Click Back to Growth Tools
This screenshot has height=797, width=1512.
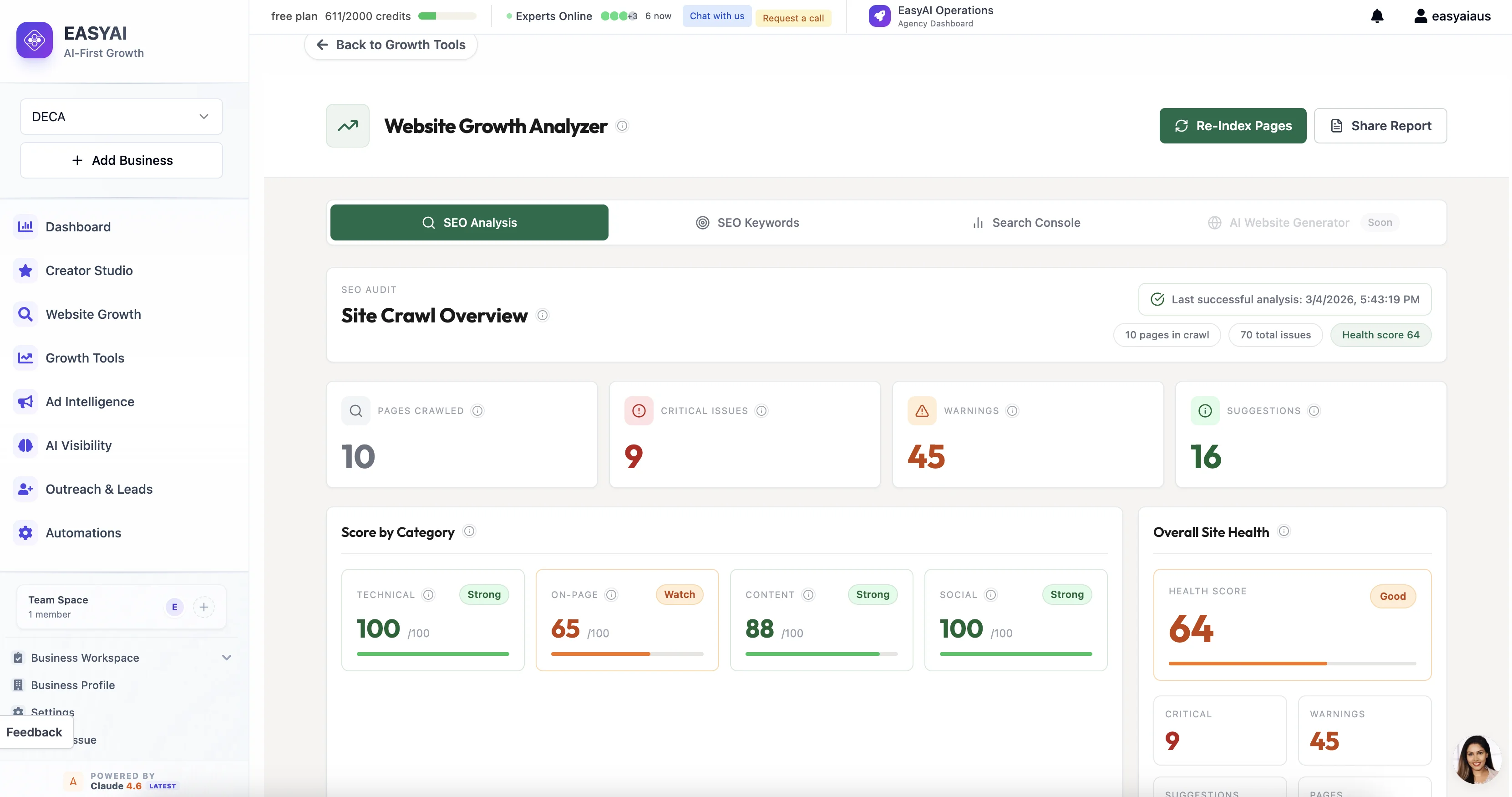(x=391, y=44)
